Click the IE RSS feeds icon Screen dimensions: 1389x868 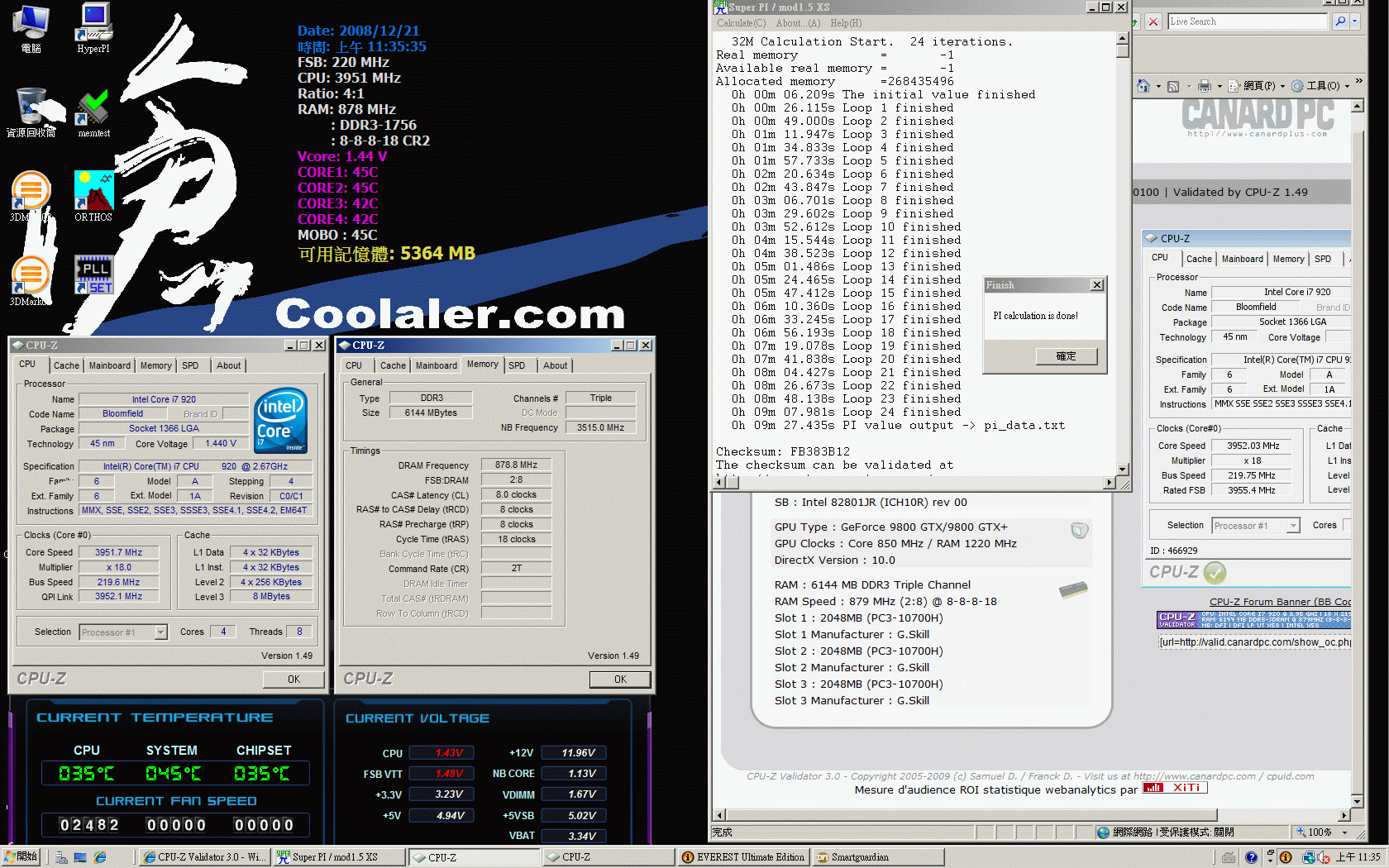[1172, 86]
